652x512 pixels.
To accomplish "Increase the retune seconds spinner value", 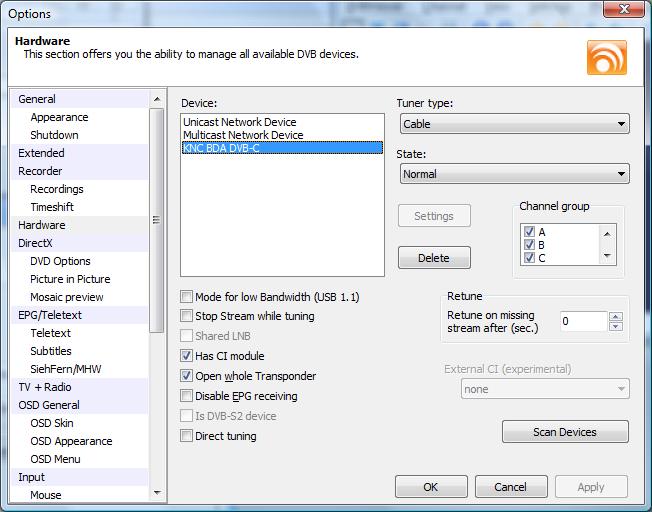I will pyautogui.click(x=616, y=317).
